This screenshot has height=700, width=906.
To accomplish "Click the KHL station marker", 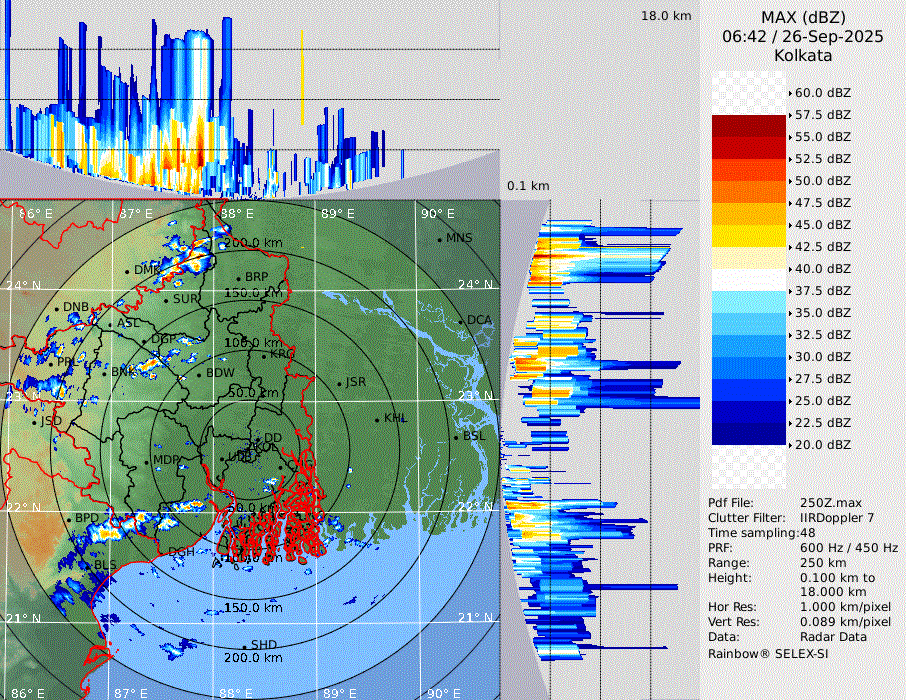I will pos(377,419).
